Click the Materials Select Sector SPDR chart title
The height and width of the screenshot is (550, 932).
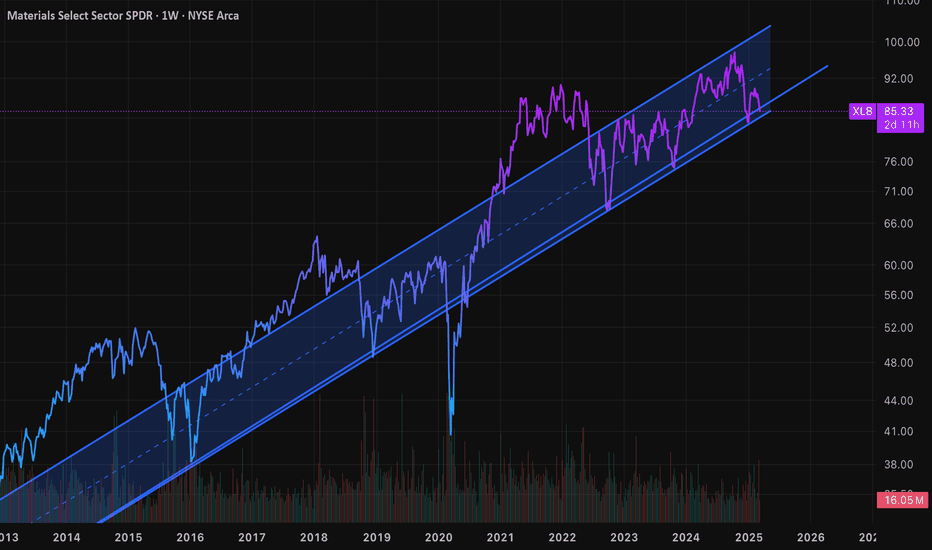click(123, 16)
